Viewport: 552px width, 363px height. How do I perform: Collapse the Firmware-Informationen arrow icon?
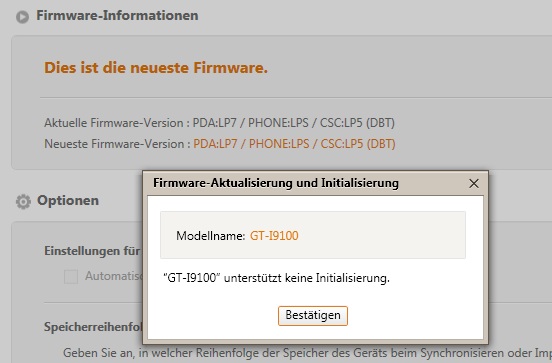pos(23,17)
